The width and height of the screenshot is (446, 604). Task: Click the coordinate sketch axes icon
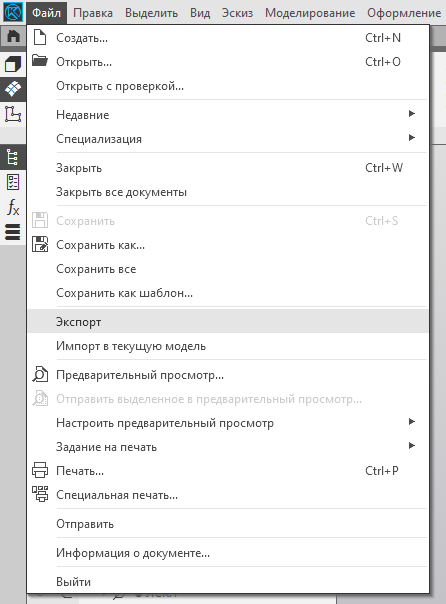(13, 114)
